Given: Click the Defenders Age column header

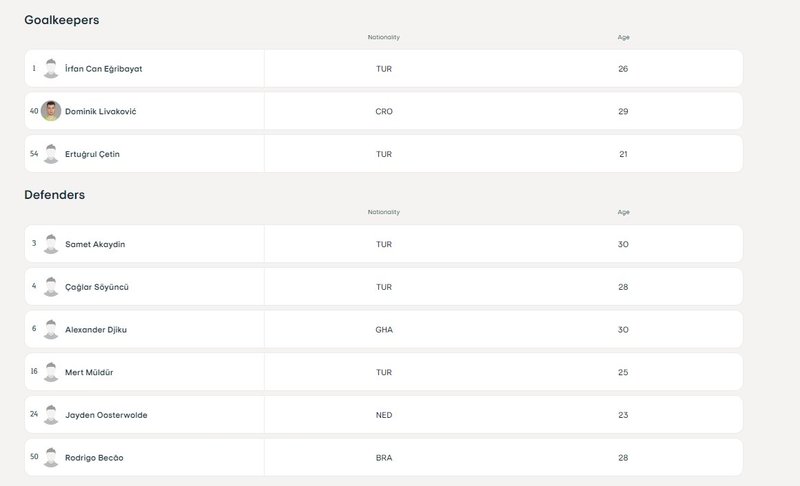Looking at the screenshot, I should click(x=624, y=212).
